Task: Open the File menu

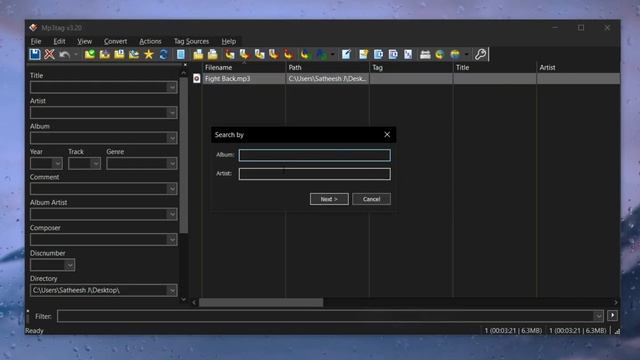Action: (x=36, y=41)
